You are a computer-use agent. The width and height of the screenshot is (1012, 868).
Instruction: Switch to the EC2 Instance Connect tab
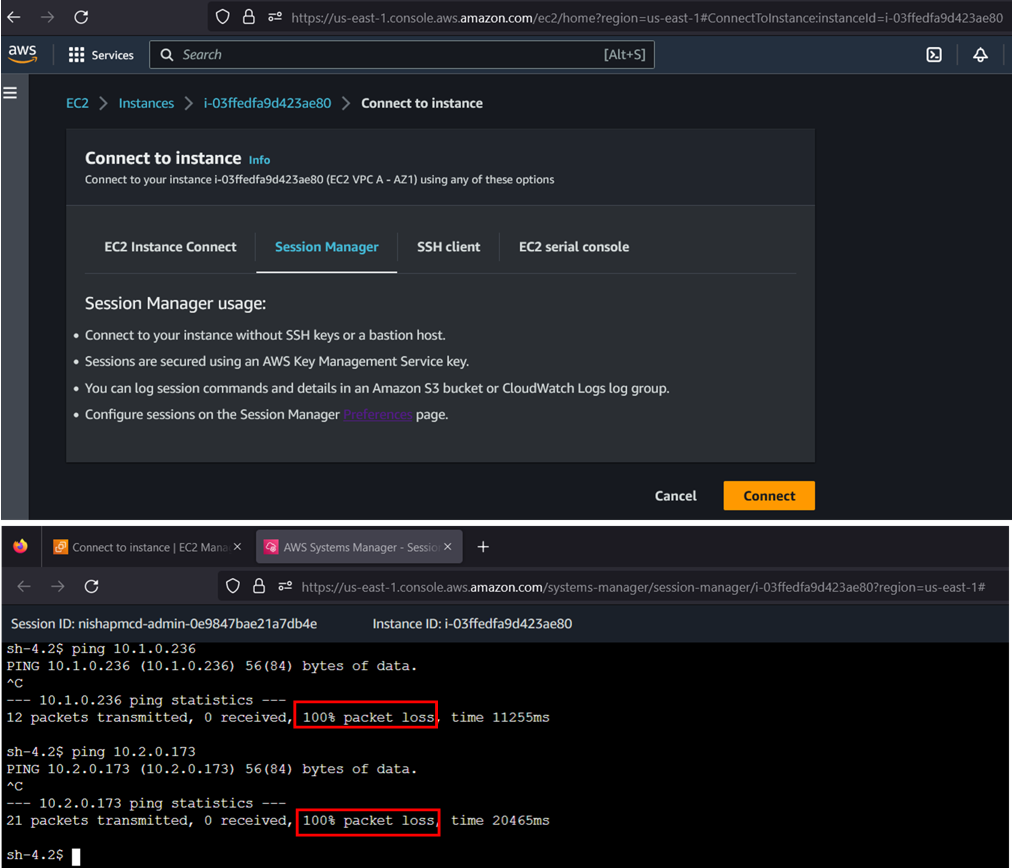(170, 247)
